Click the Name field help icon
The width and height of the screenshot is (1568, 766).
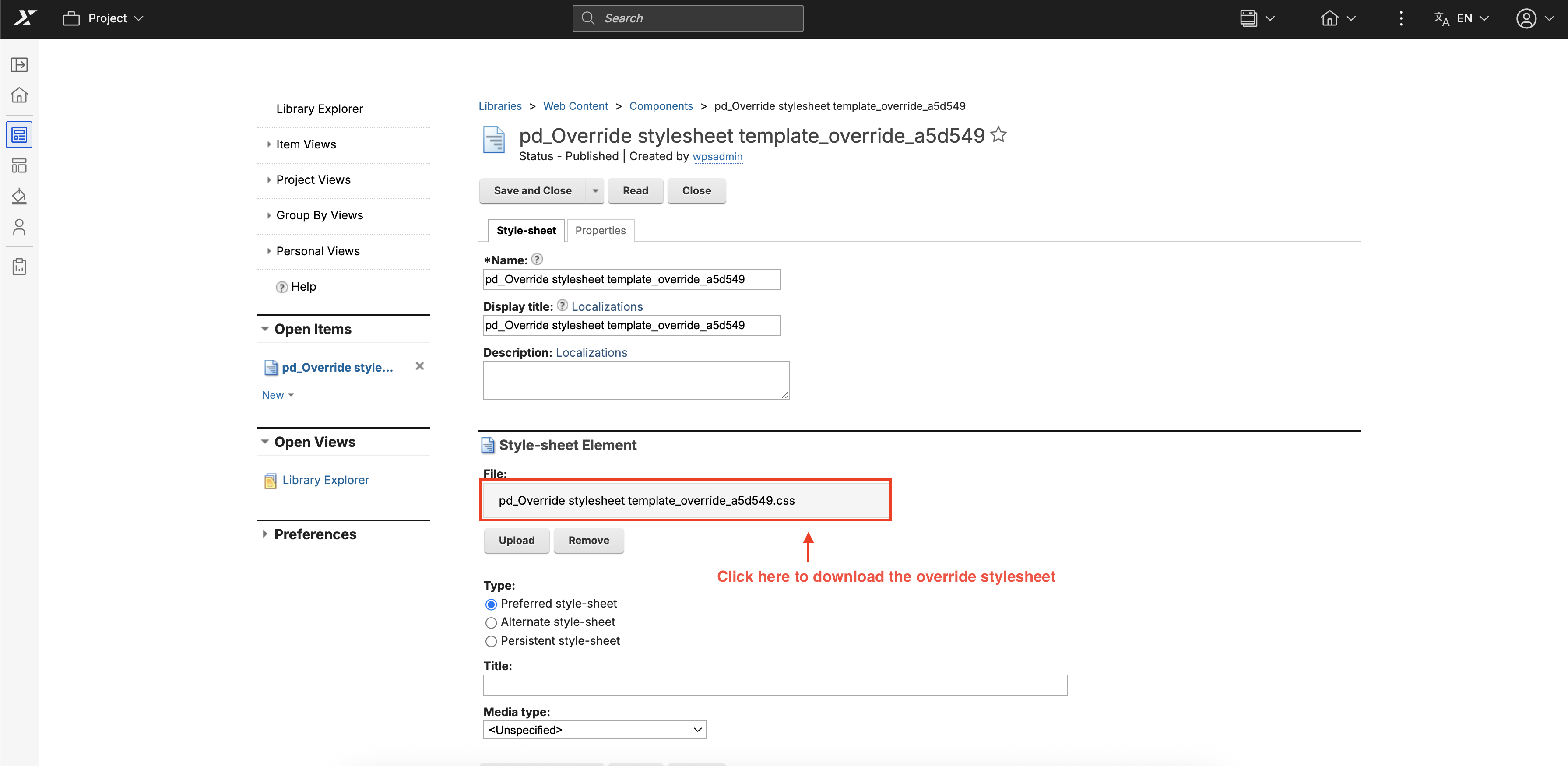[536, 259]
